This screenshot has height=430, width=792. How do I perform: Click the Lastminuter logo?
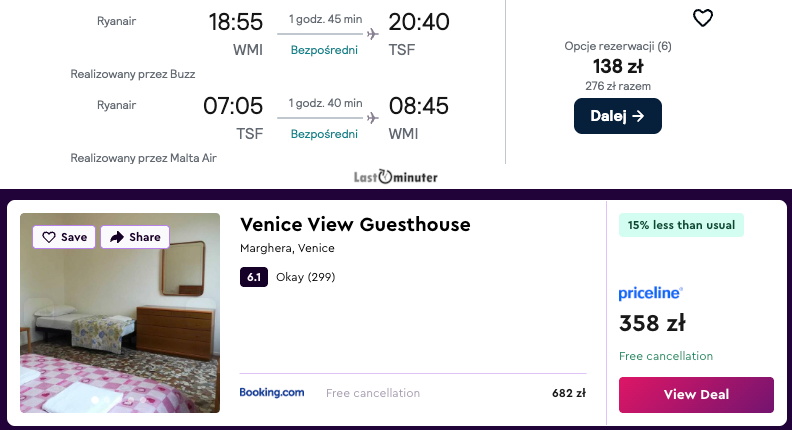tap(396, 177)
